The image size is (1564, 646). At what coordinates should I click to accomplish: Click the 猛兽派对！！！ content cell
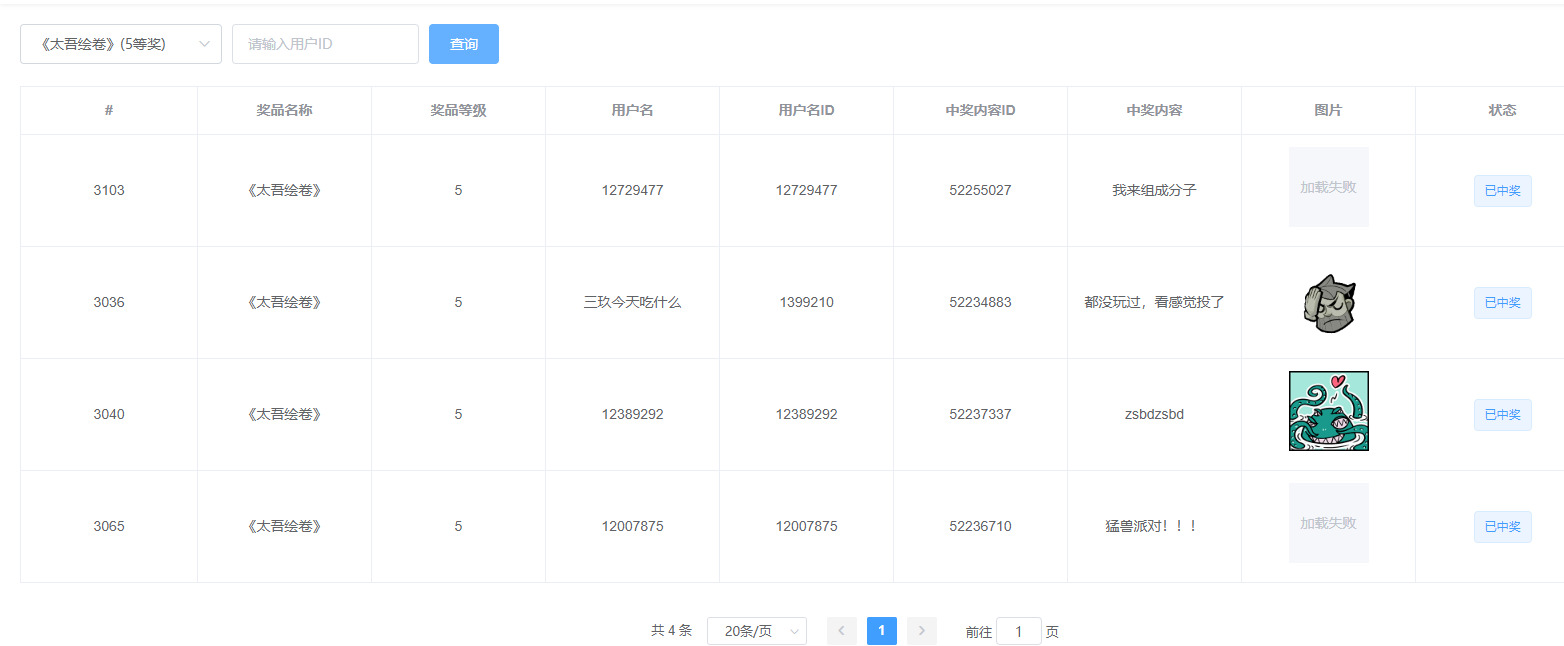(1154, 526)
